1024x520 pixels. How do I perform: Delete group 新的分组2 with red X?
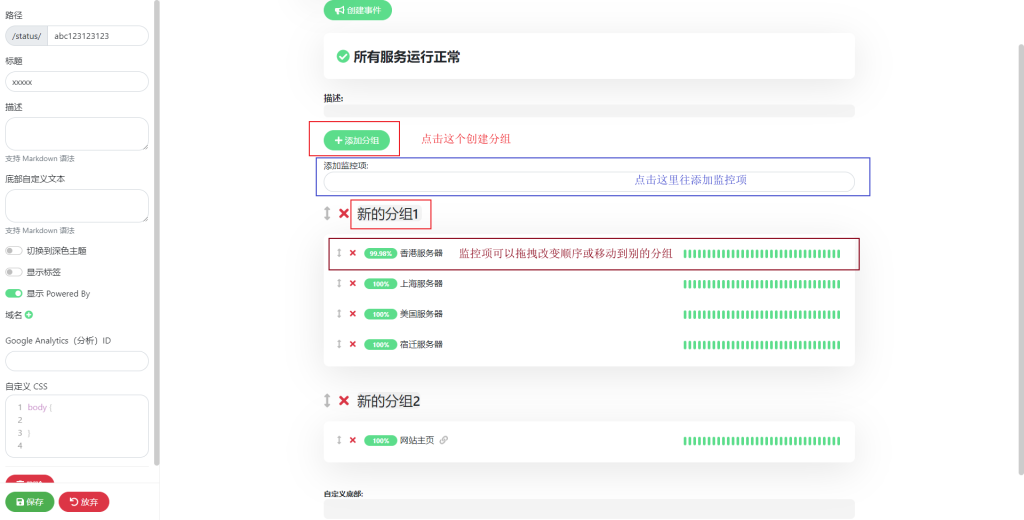[x=344, y=400]
